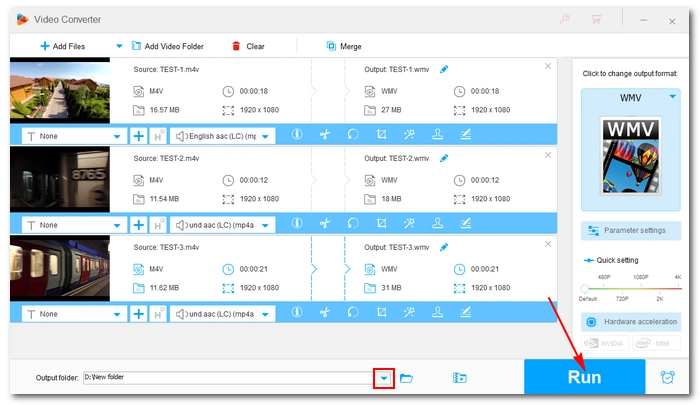Toggle NVIDIA acceleration button
The image size is (700, 405).
pyautogui.click(x=605, y=343)
